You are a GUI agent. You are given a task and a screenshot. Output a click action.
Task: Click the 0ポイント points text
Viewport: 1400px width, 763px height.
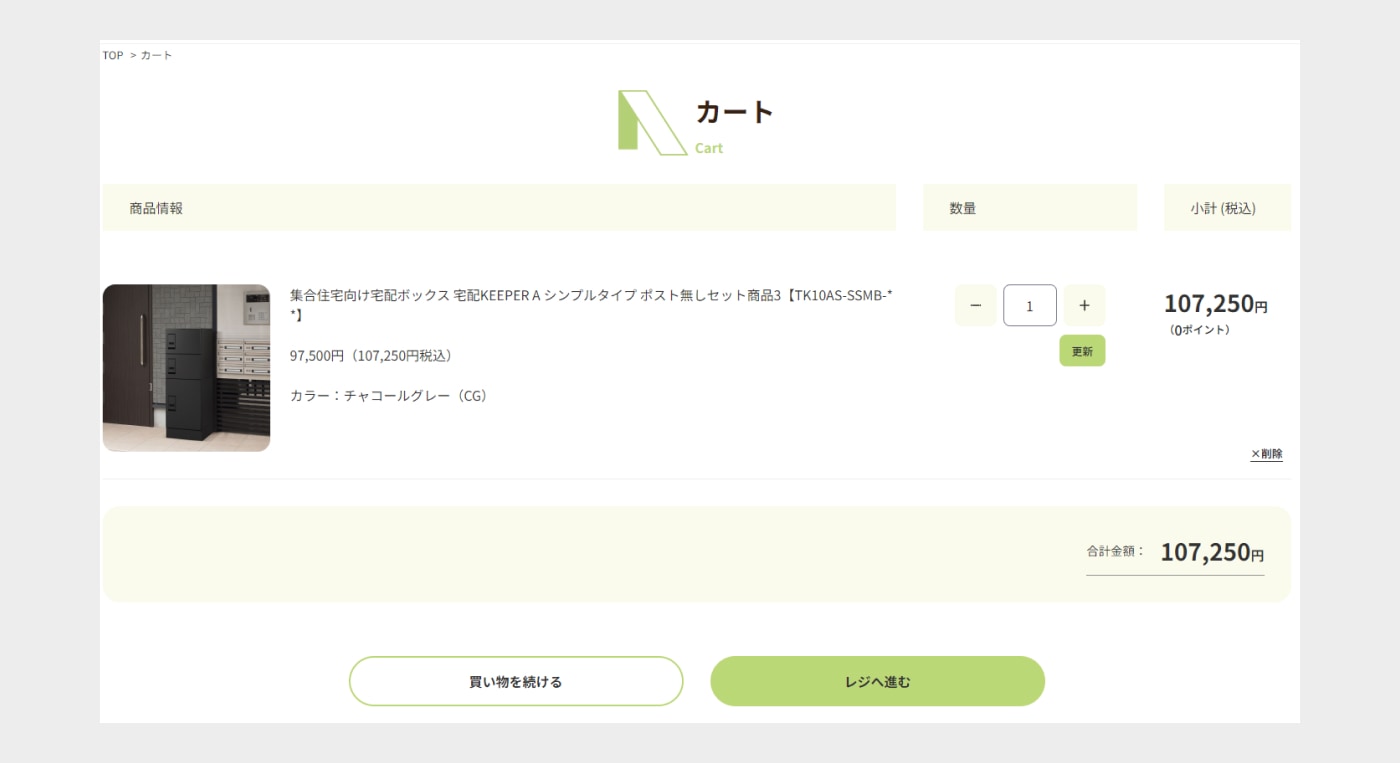point(1199,330)
